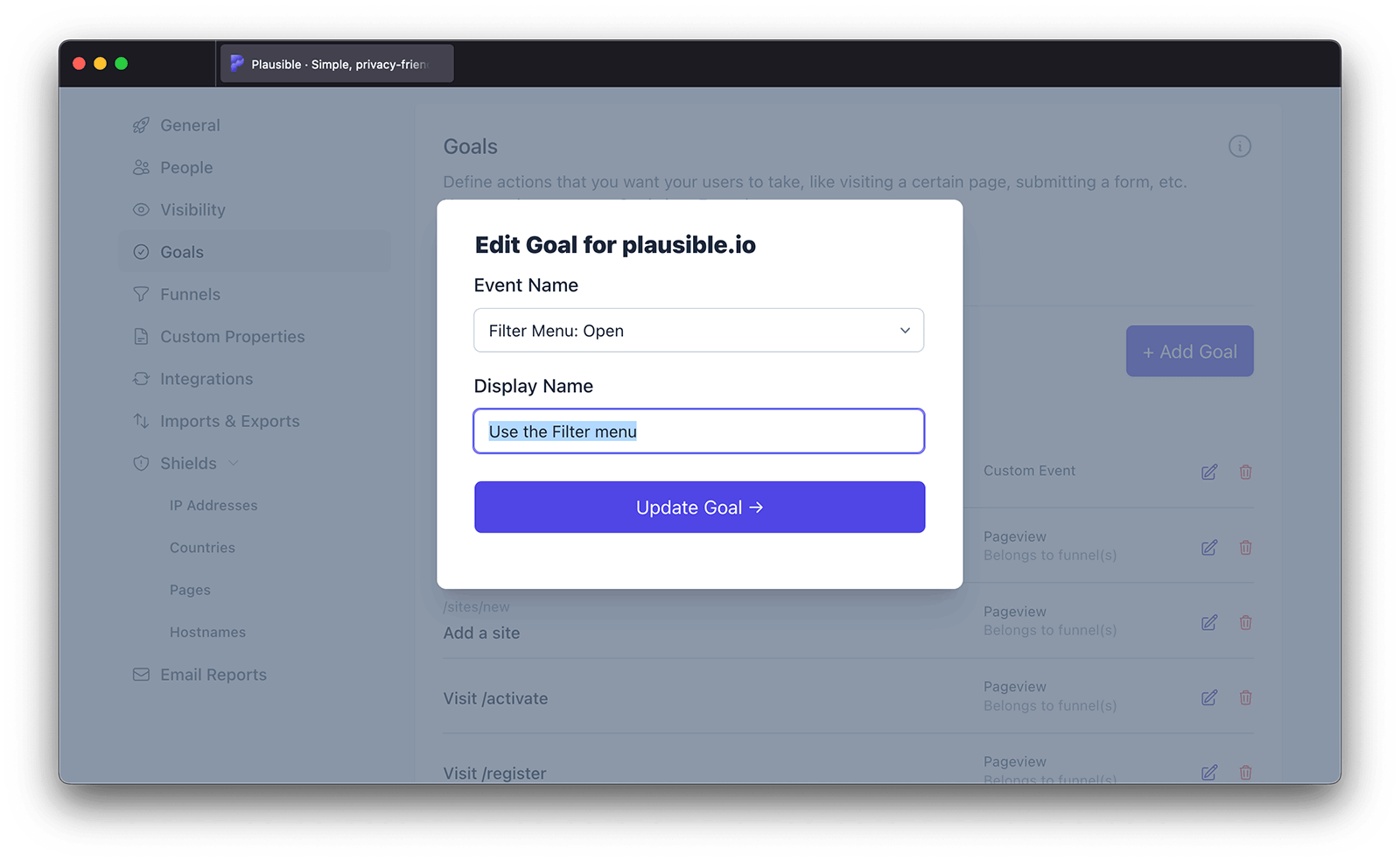Click the Plausible logo in browser tab

[x=237, y=64]
